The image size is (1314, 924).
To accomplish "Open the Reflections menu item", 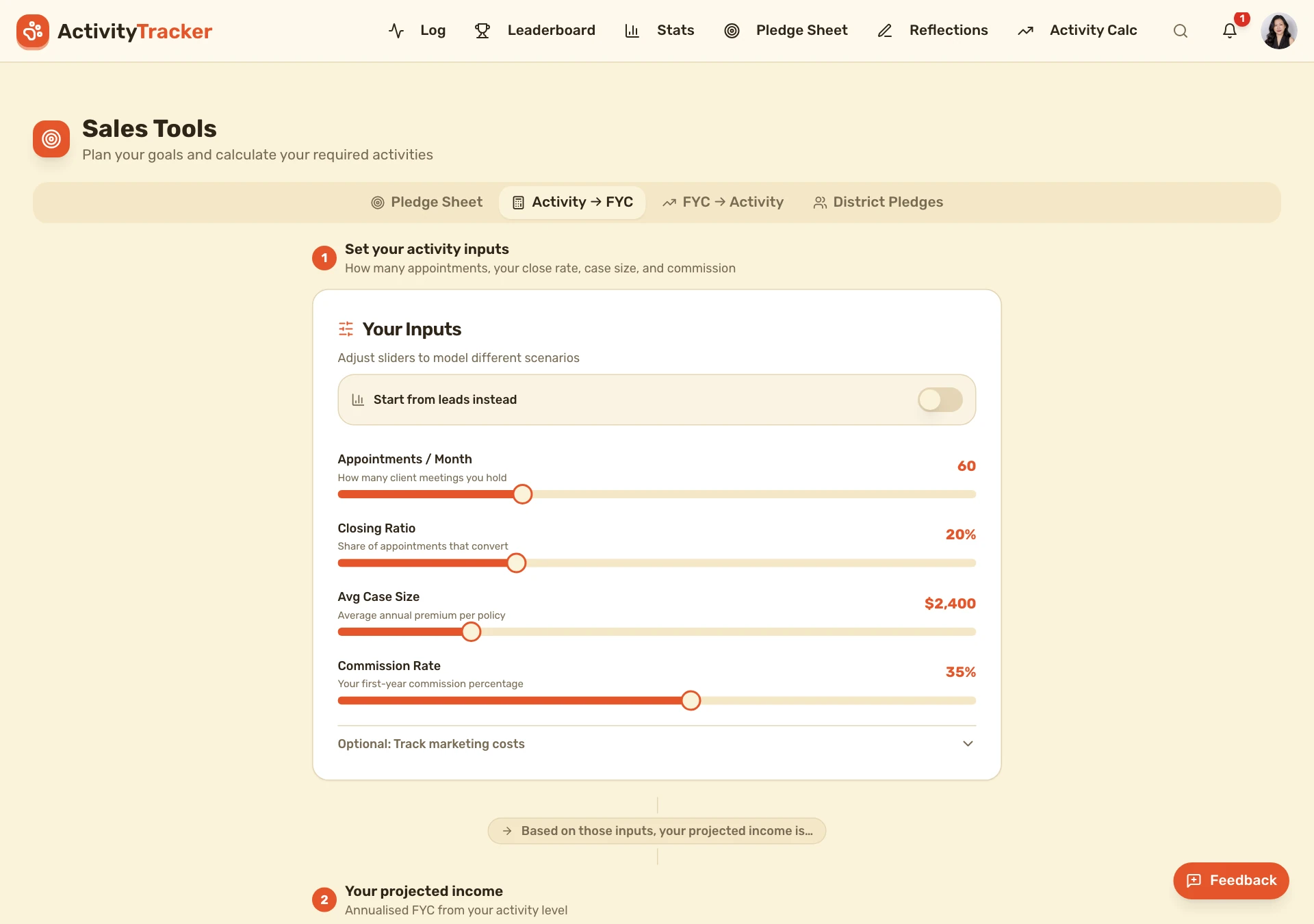I will 933,31.
